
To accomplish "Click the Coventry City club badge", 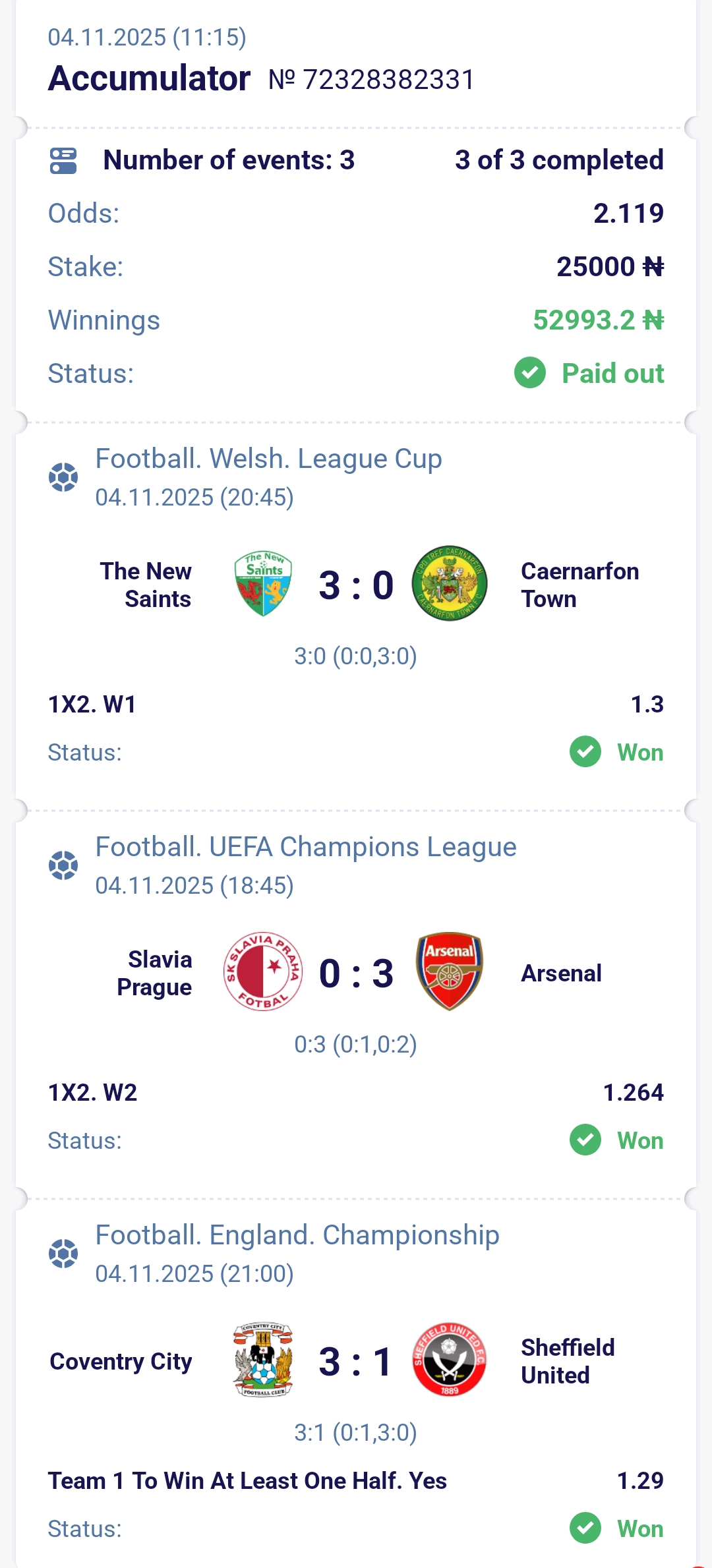I will coord(263,1360).
